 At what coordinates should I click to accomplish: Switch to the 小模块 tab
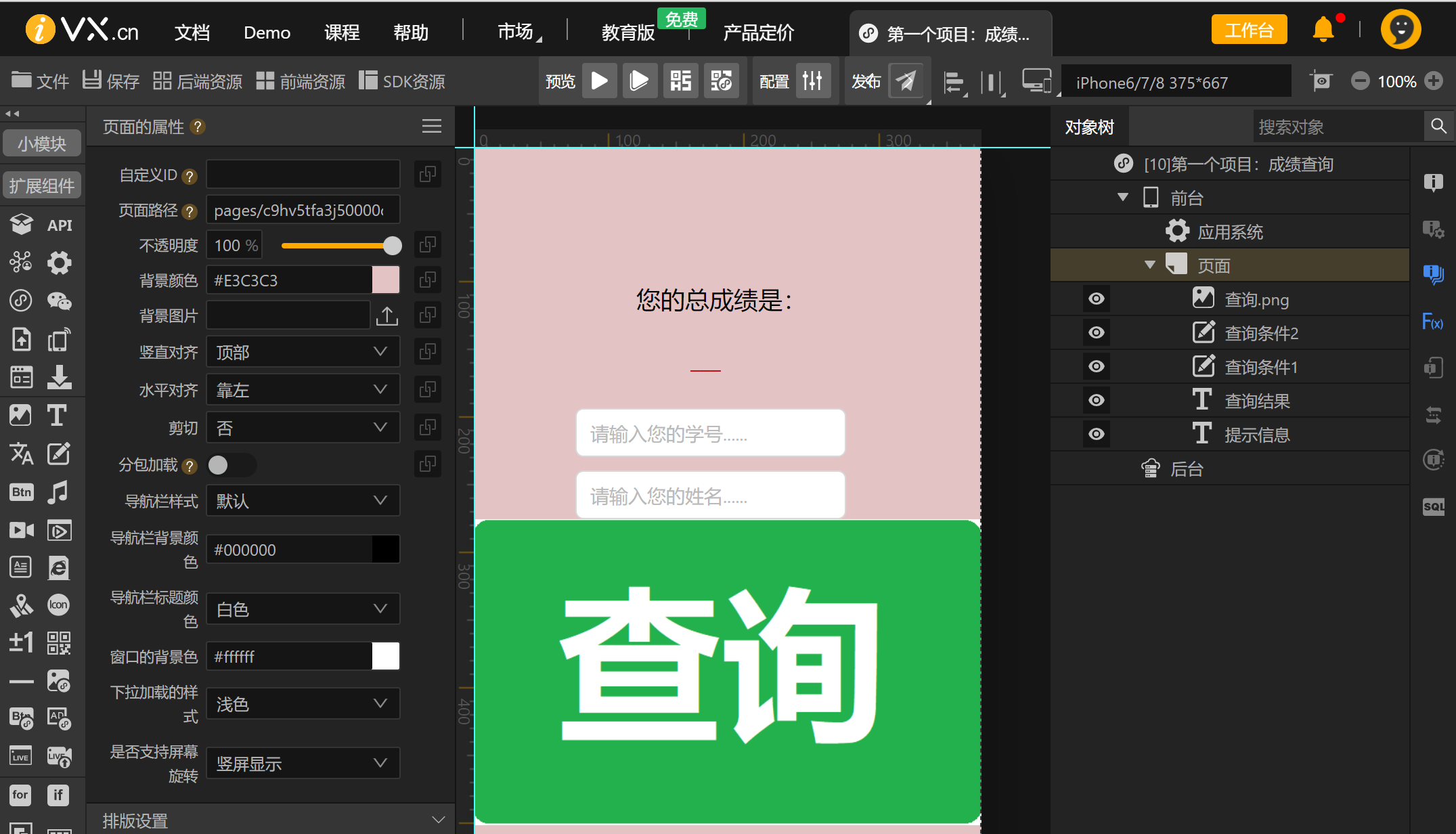[x=42, y=144]
